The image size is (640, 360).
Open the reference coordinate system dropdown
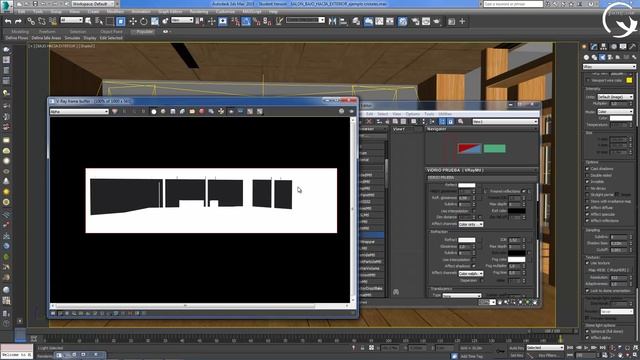coord(182,20)
